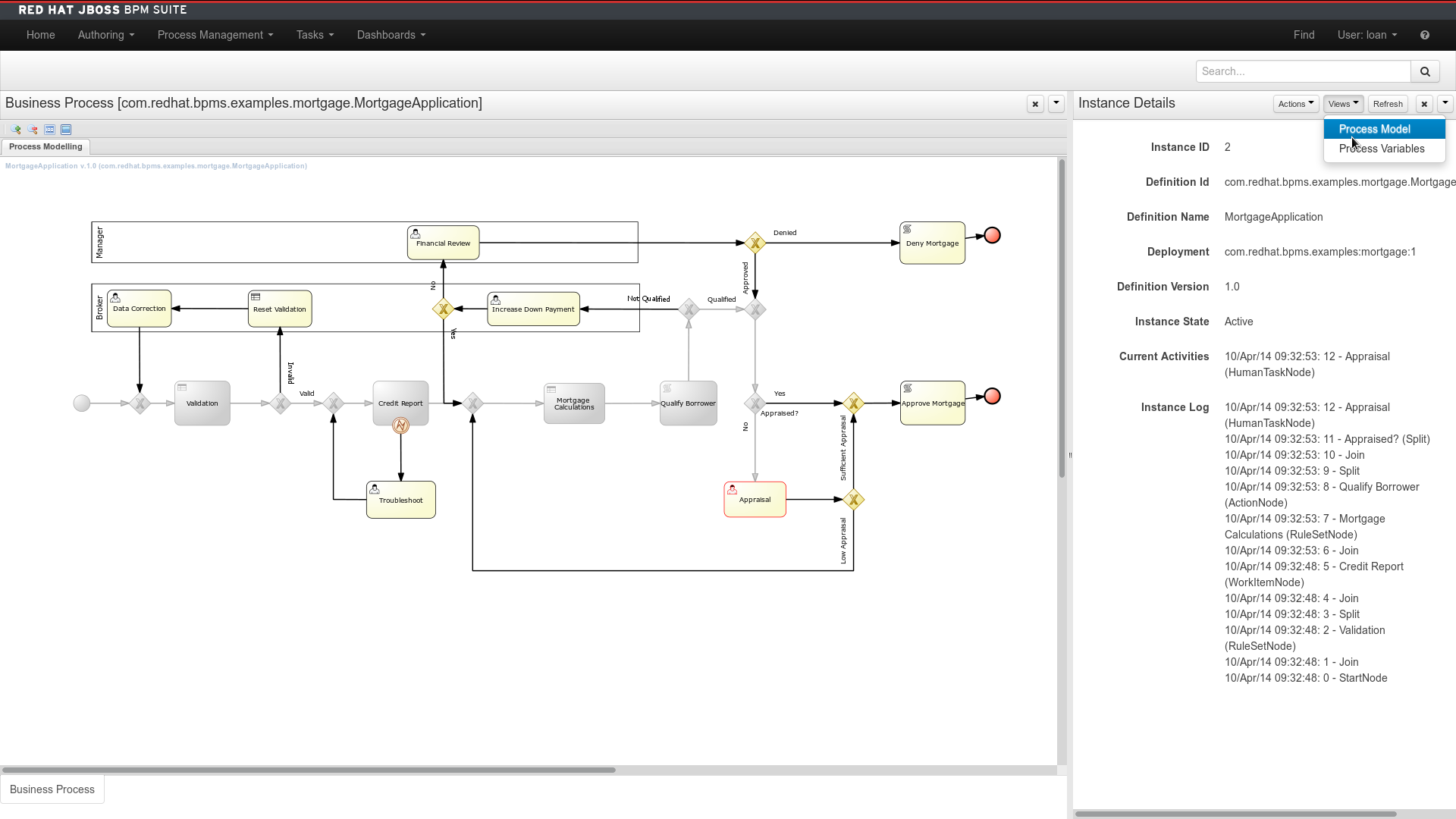The height and width of the screenshot is (819, 1456).
Task: Click the Appraisal task node in diagram
Action: click(x=755, y=500)
